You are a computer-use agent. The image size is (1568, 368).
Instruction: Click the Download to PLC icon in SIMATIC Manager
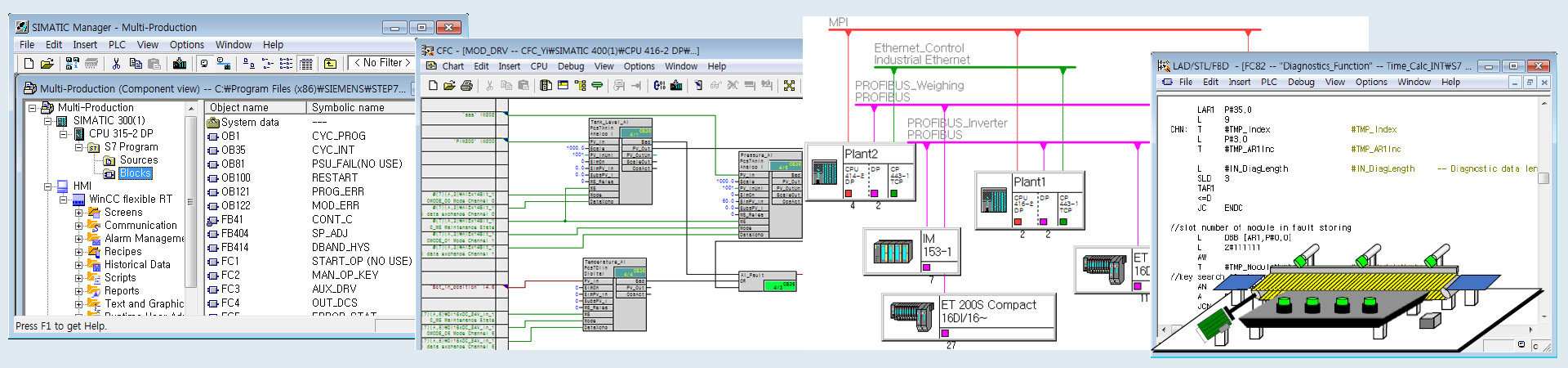pos(179,64)
